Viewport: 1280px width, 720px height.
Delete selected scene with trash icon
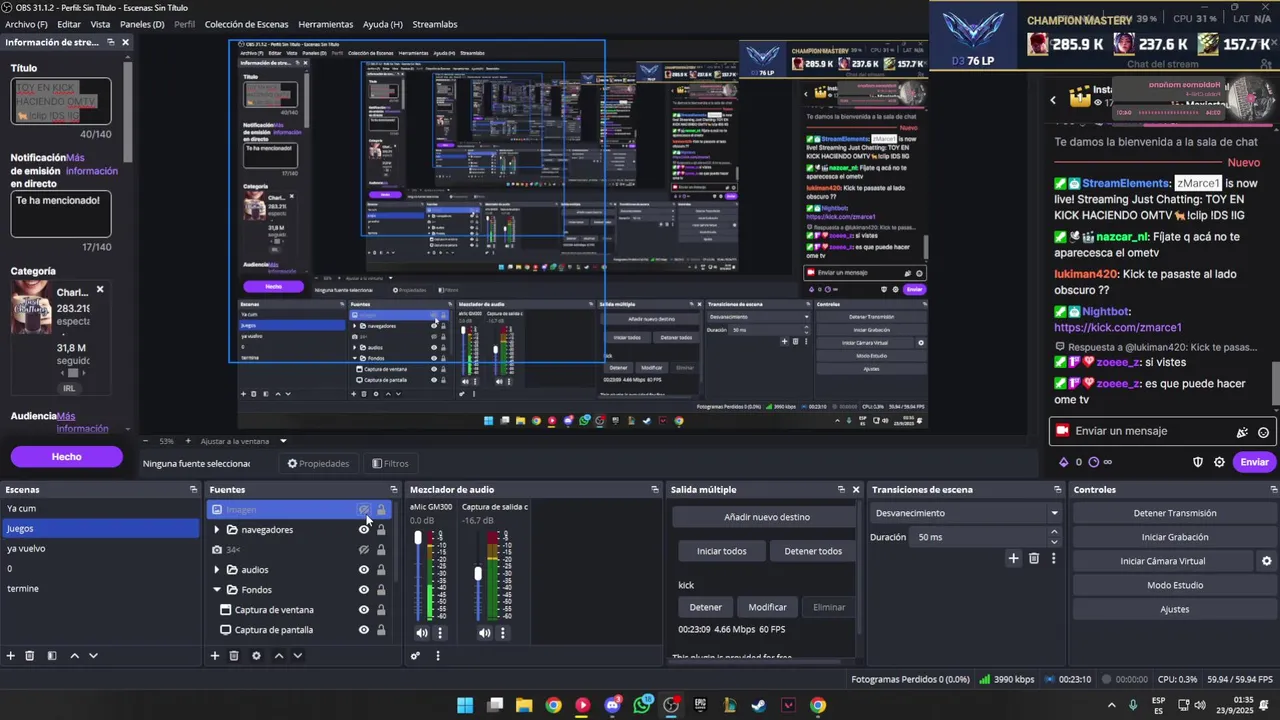30,656
